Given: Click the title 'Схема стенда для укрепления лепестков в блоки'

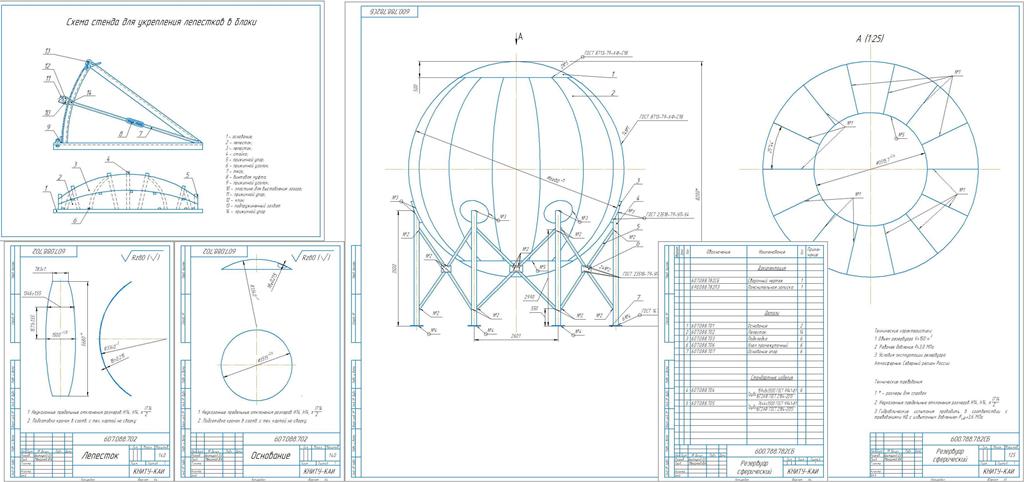Looking at the screenshot, I should [161, 22].
